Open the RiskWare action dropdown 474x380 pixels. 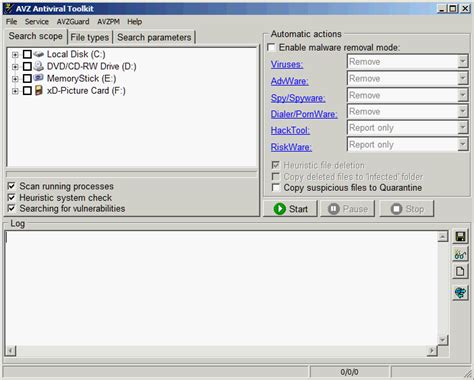pos(462,144)
